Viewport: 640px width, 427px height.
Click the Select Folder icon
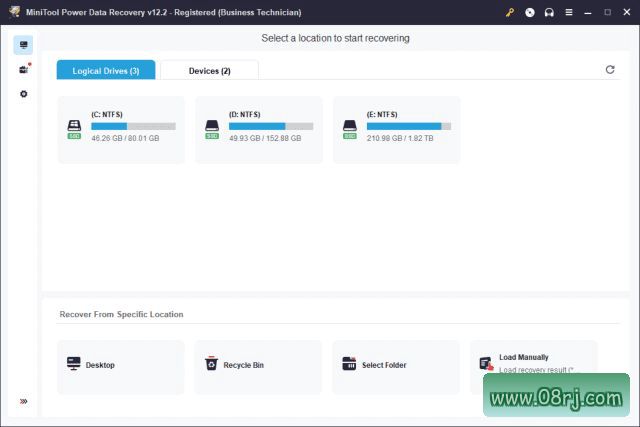coord(349,363)
